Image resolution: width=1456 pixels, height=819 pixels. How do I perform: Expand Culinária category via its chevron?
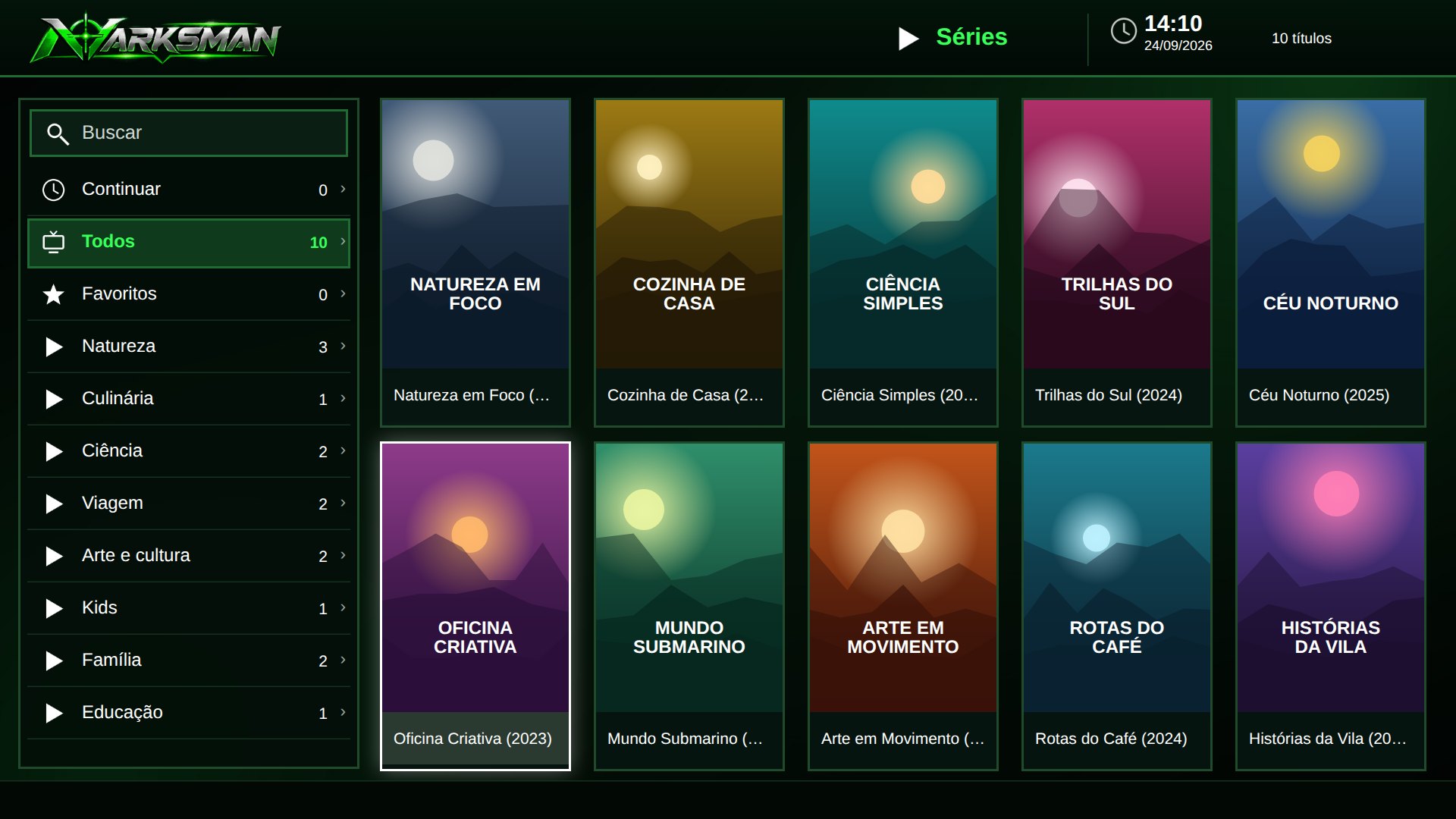343,398
